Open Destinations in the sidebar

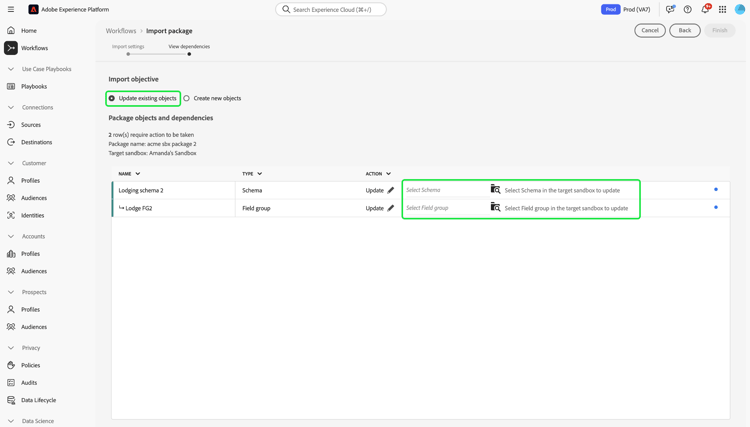(36, 142)
